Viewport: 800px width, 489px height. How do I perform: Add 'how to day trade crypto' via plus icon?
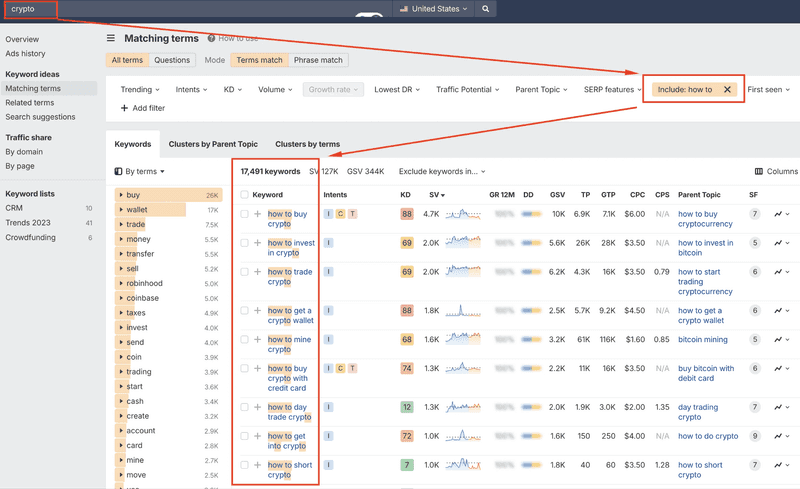click(258, 407)
